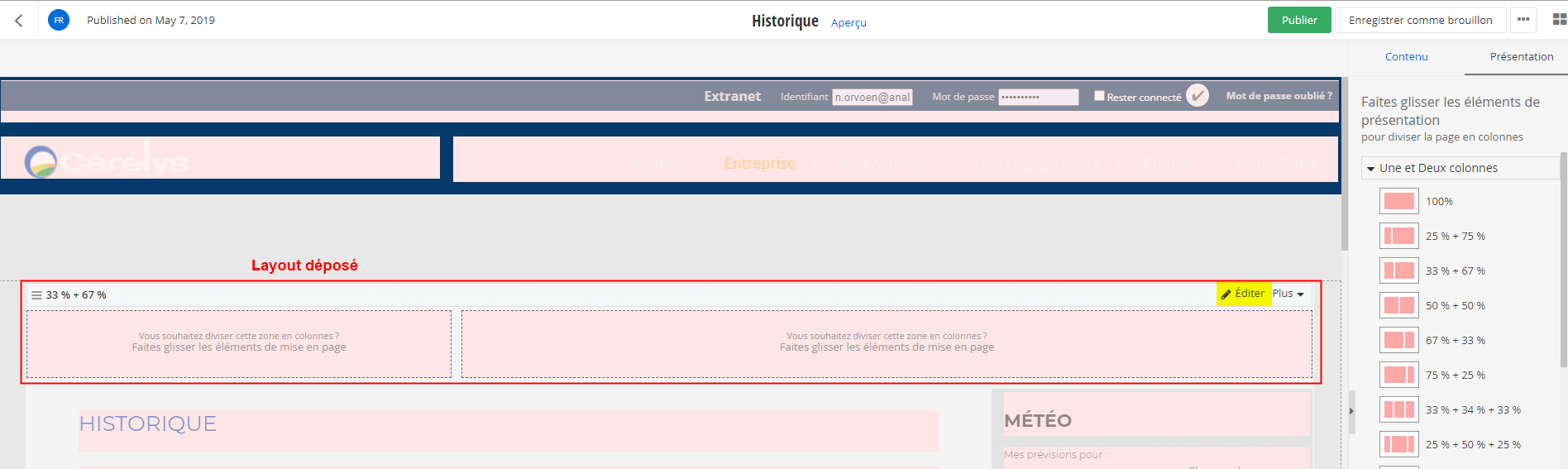Viewport: 1568px width, 469px height.
Task: Open the three-dots more options menu
Action: pyautogui.click(x=1523, y=20)
